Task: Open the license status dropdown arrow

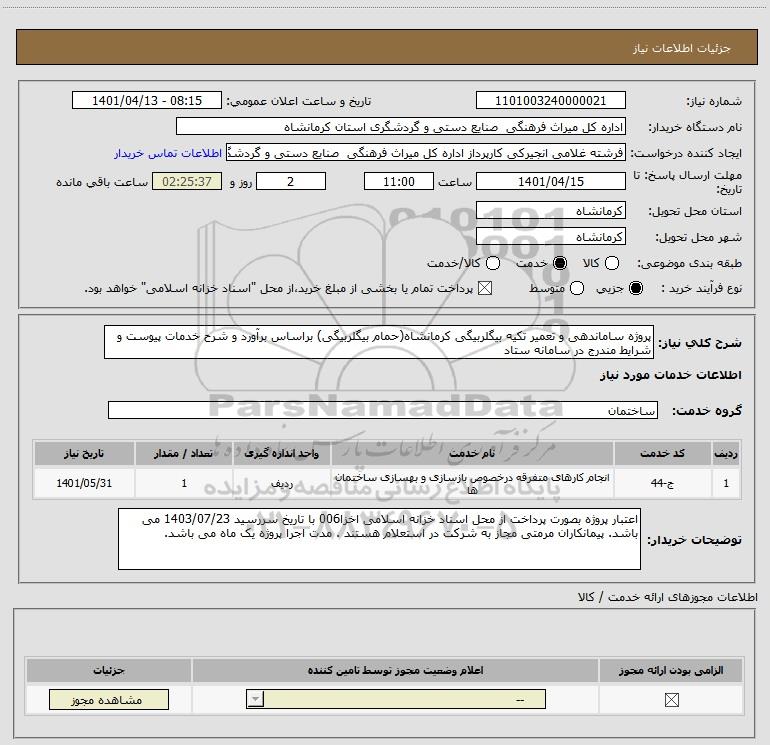Action: click(255, 699)
